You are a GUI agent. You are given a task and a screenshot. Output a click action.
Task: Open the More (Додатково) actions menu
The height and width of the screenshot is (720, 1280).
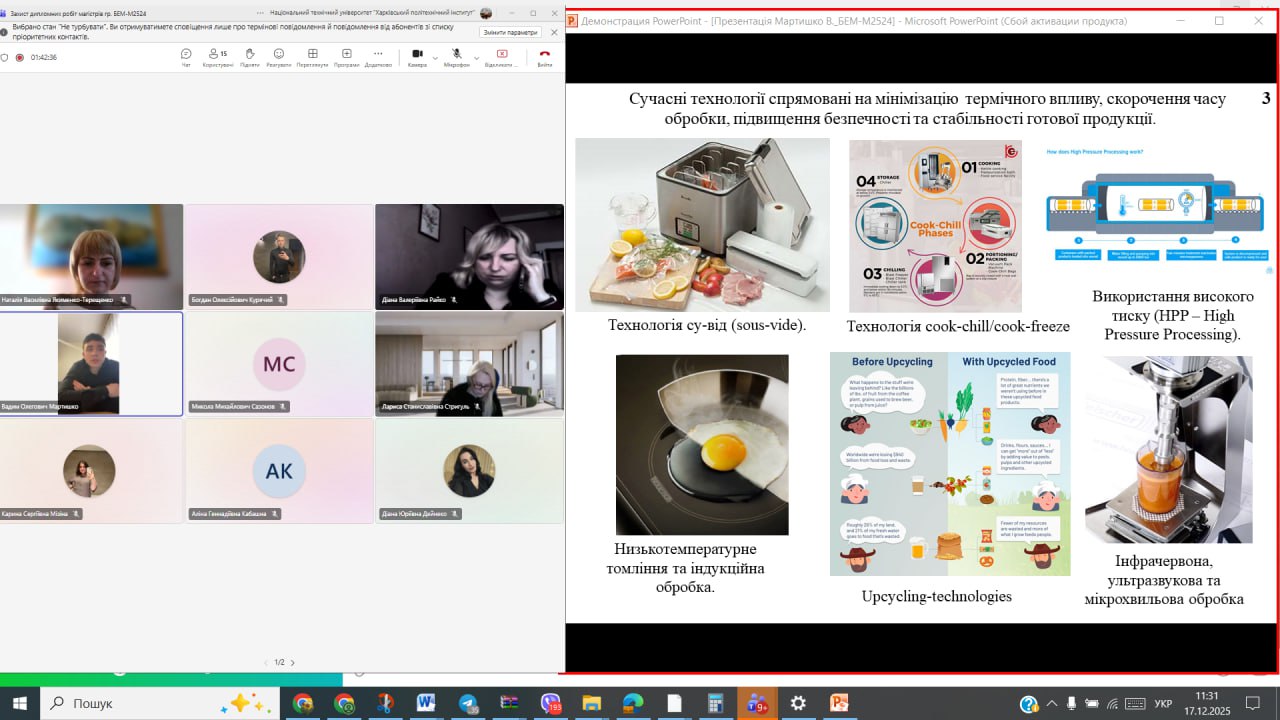(x=378, y=56)
